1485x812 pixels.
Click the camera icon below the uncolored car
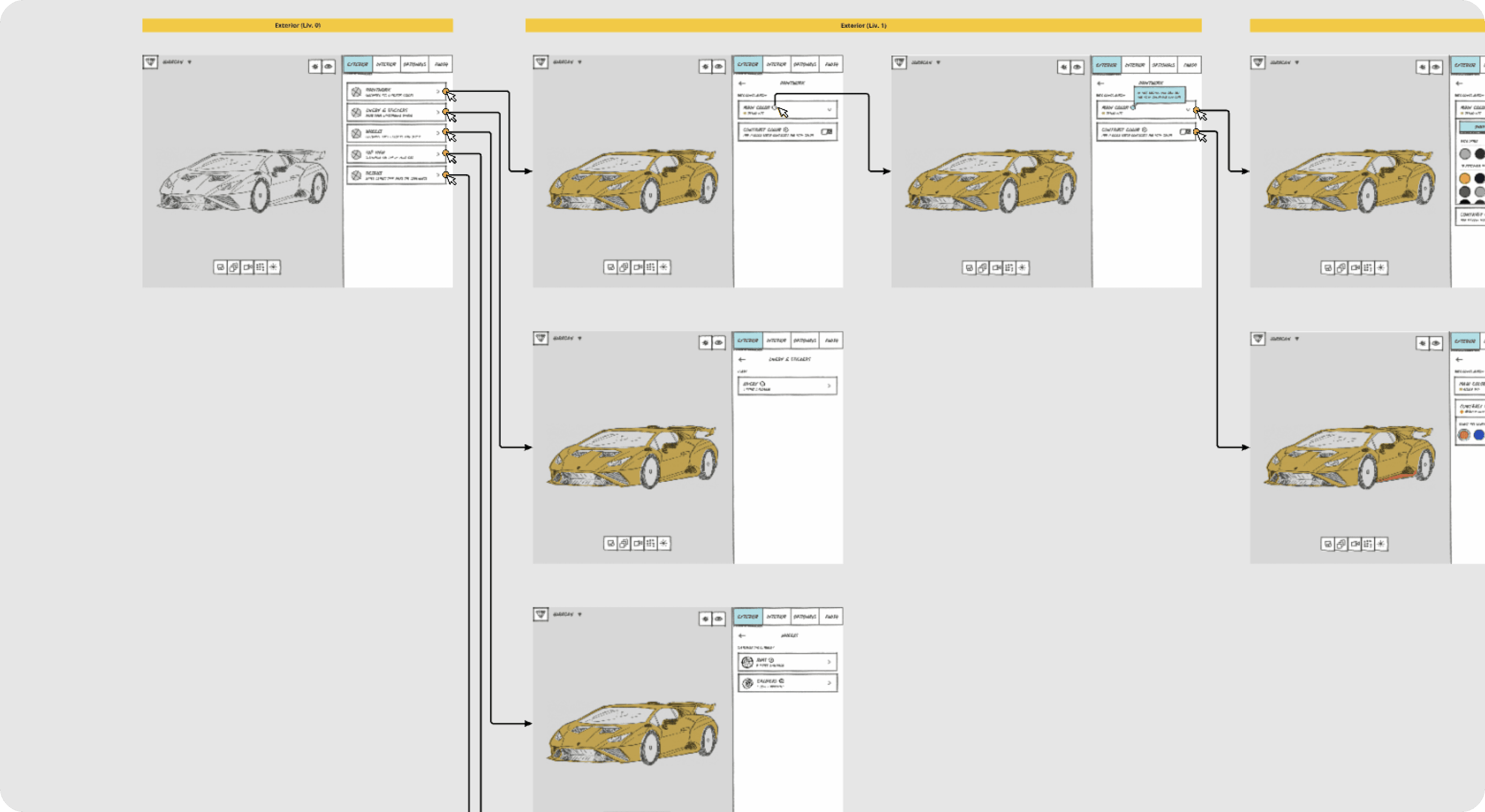point(247,268)
